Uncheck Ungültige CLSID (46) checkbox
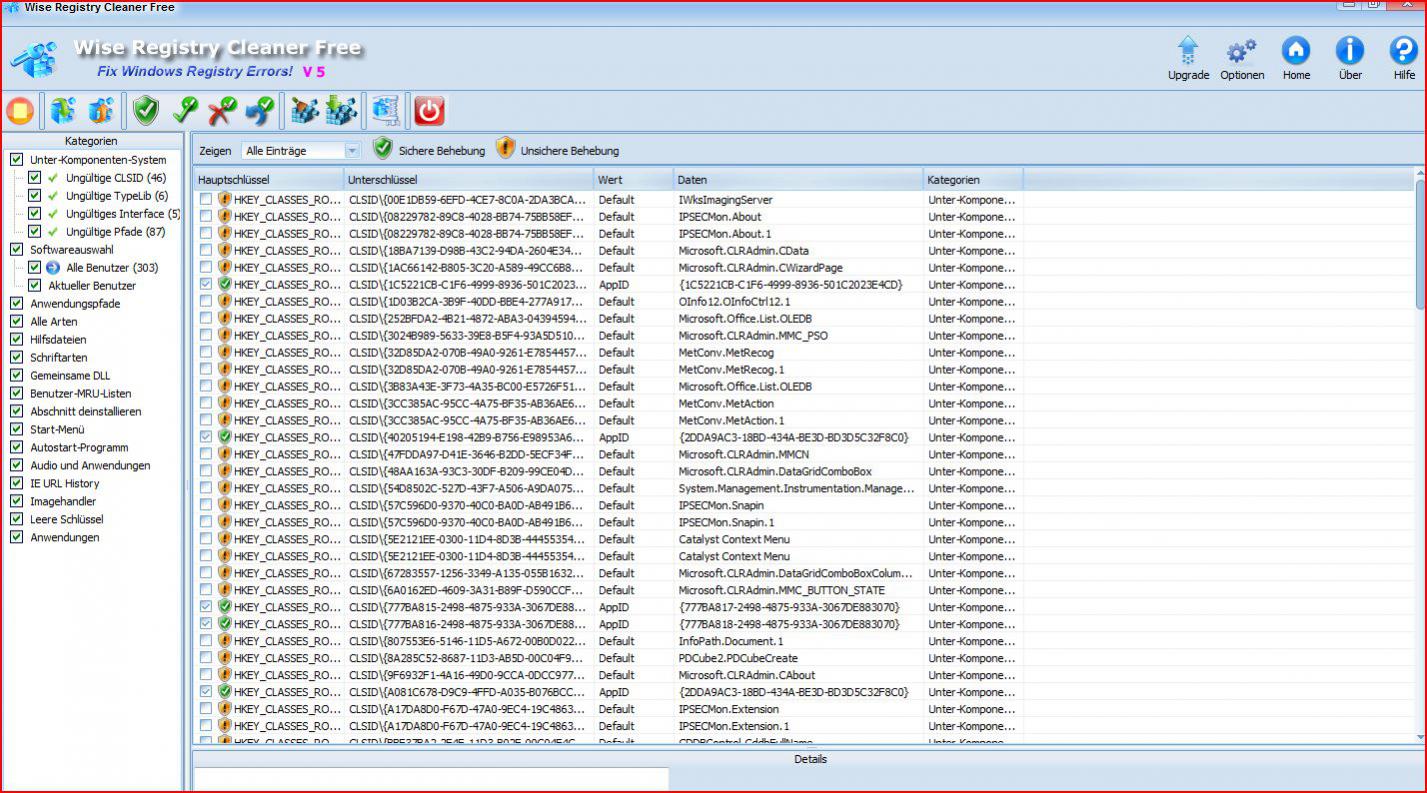The height and width of the screenshot is (793, 1427). click(x=35, y=177)
